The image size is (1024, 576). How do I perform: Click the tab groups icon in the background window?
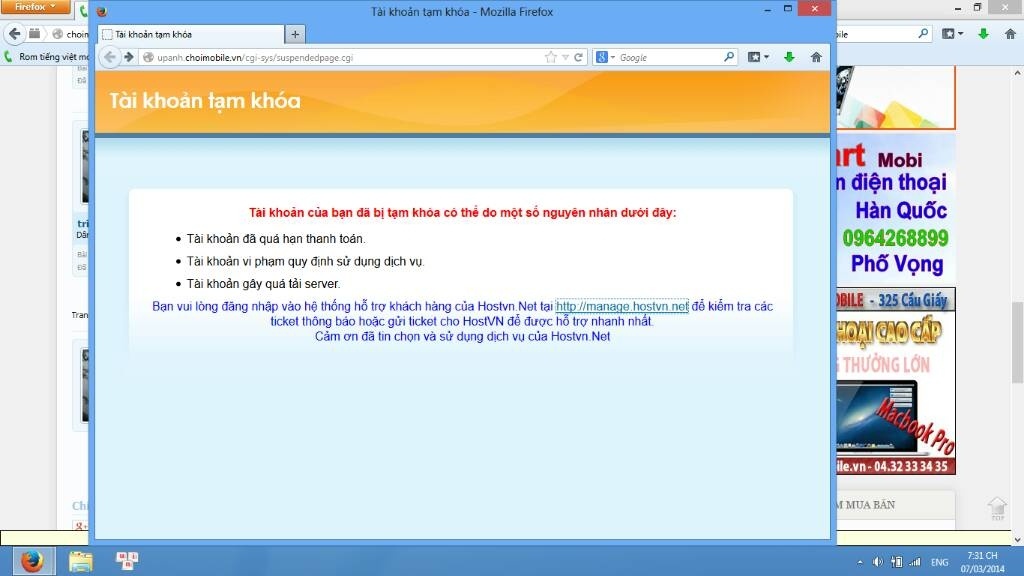coord(35,33)
